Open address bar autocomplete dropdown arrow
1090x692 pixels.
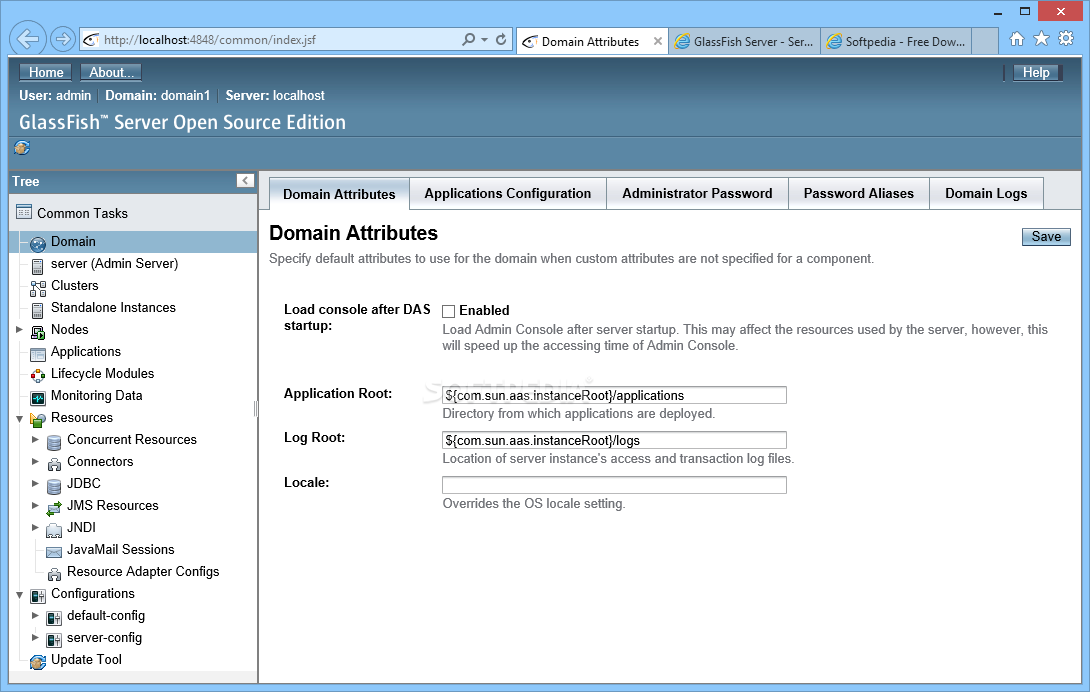(x=485, y=40)
